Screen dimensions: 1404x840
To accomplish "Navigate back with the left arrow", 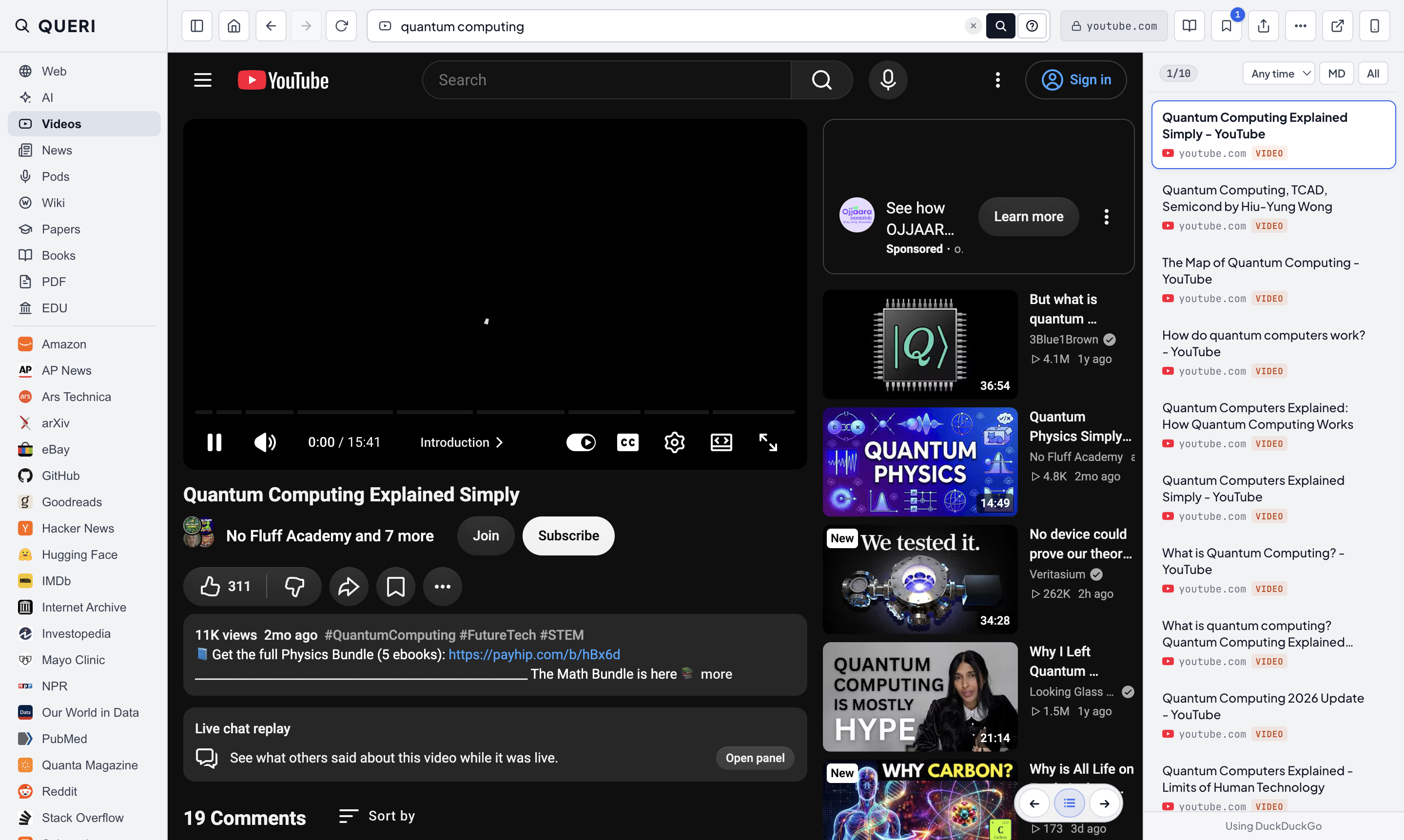I will (x=271, y=26).
